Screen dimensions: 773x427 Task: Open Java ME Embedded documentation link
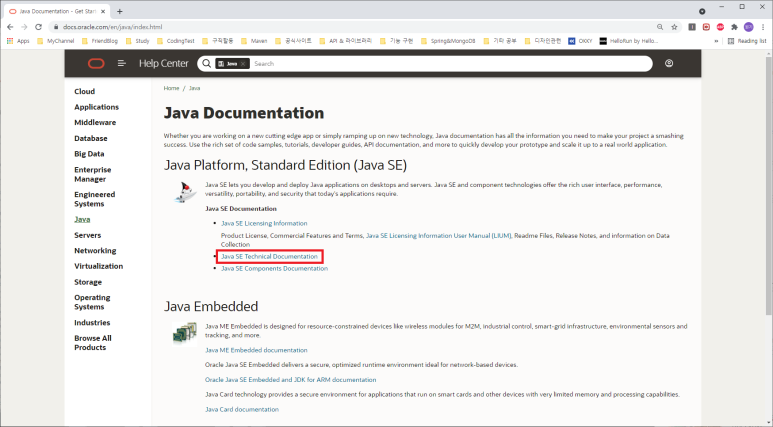coord(256,350)
